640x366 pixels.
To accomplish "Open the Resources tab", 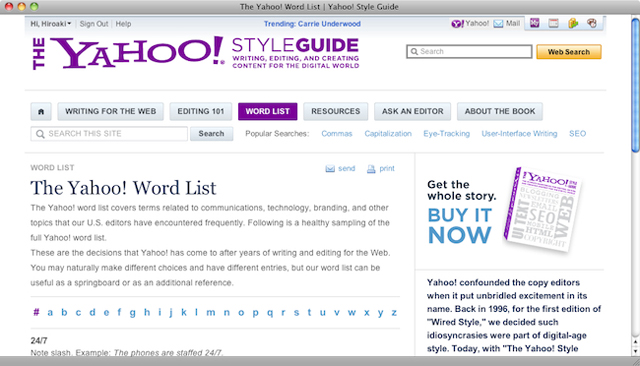I will click(336, 111).
